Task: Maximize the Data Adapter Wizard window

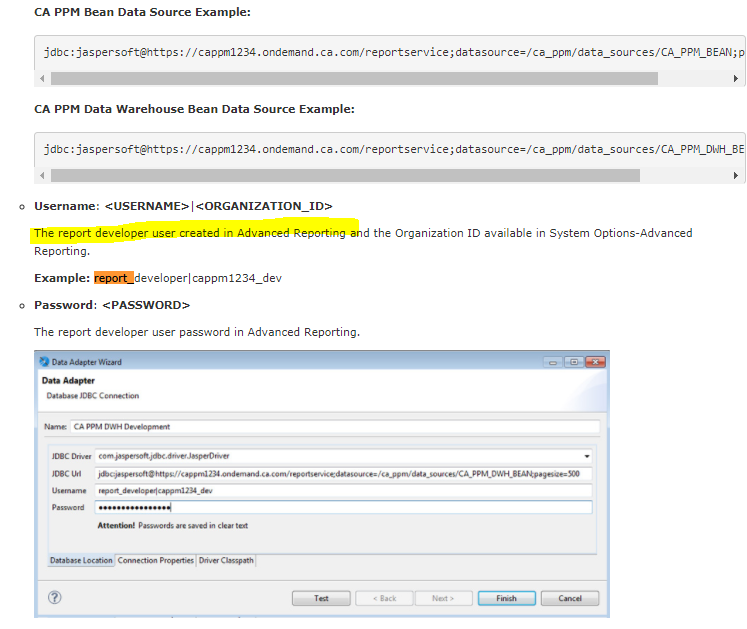Action: (x=574, y=362)
